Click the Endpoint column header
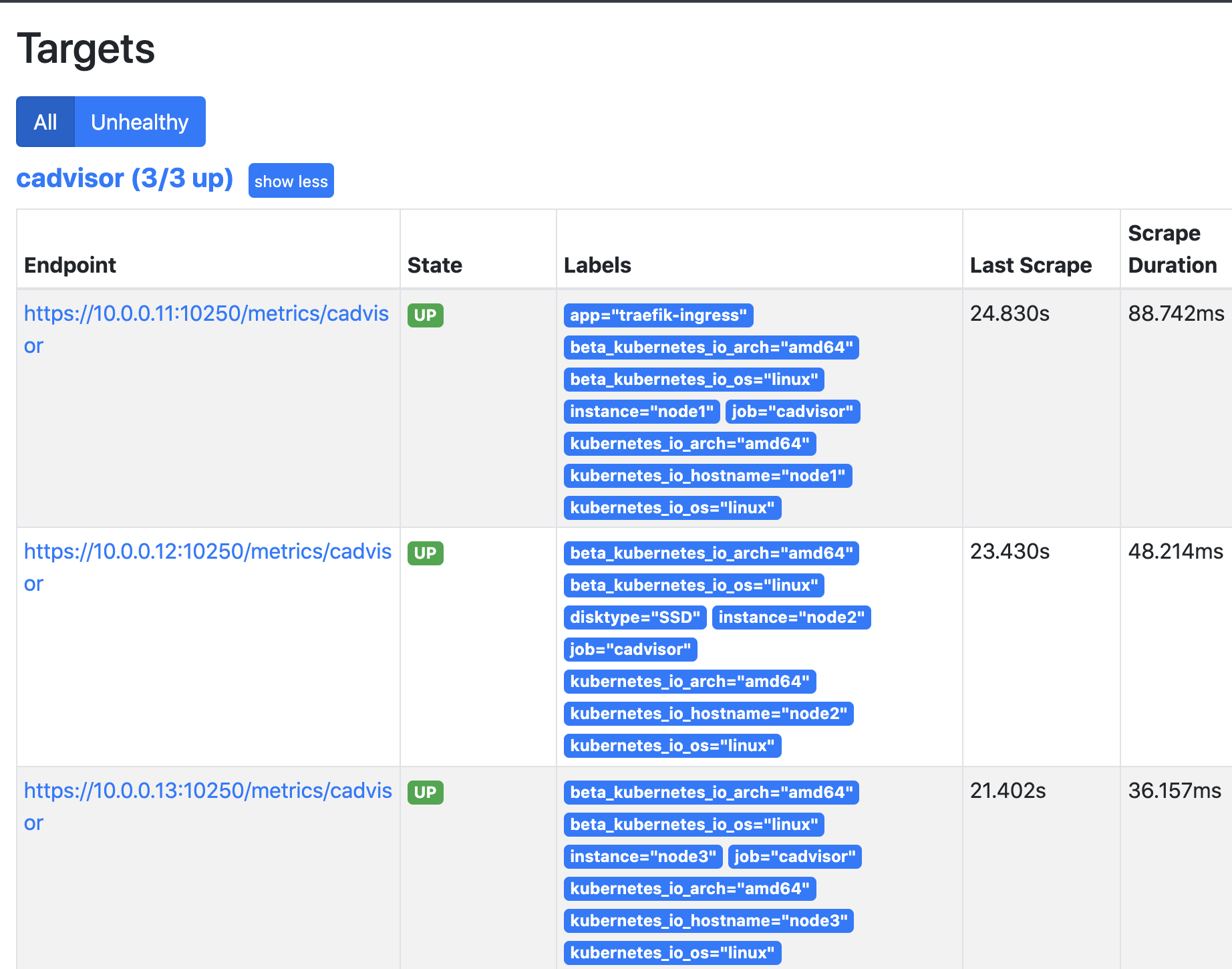Screen dimensions: 1232x969 70,265
